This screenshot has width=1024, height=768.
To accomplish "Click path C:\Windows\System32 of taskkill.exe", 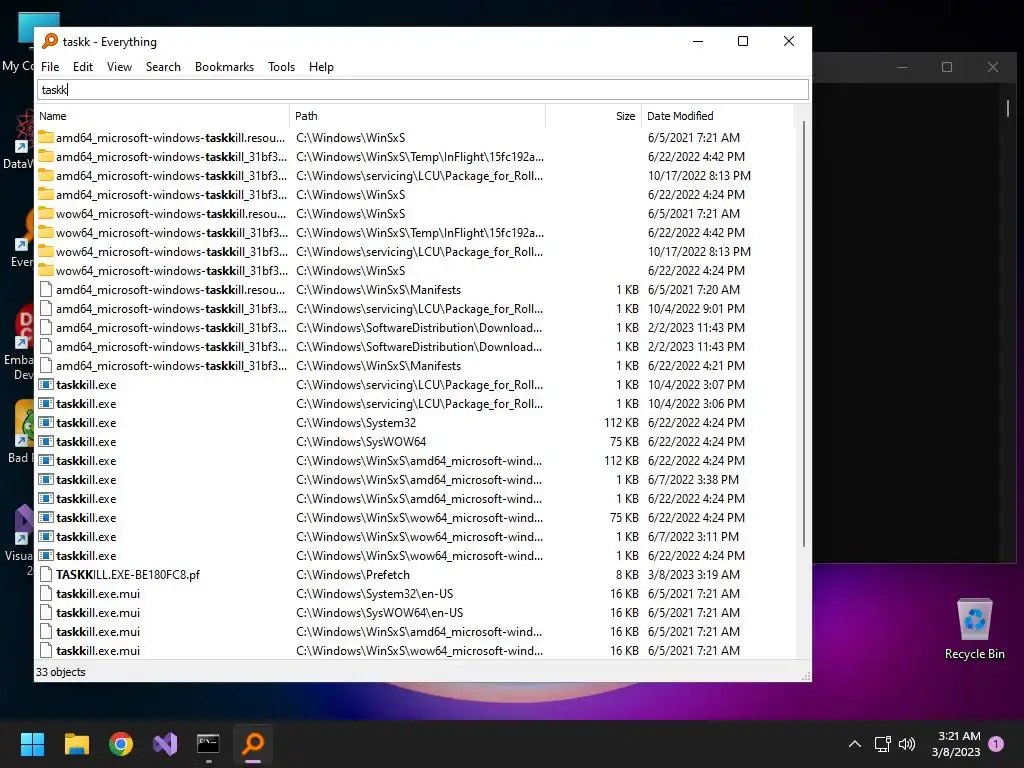I will pos(356,423).
